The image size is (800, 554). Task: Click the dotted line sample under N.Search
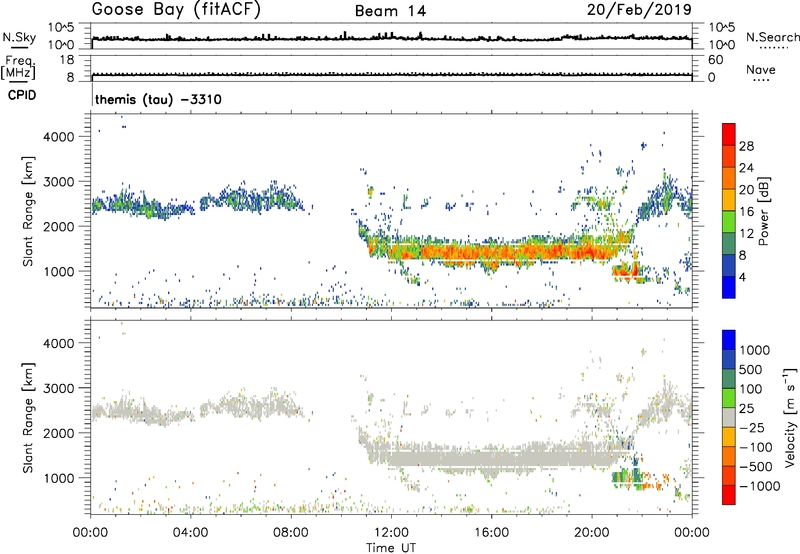[773, 48]
